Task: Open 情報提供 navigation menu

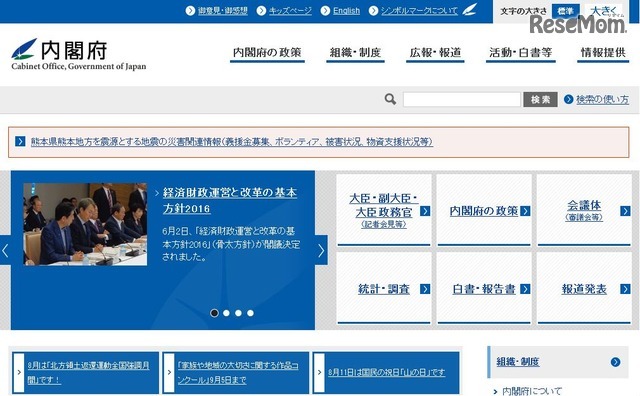Action: (603, 53)
